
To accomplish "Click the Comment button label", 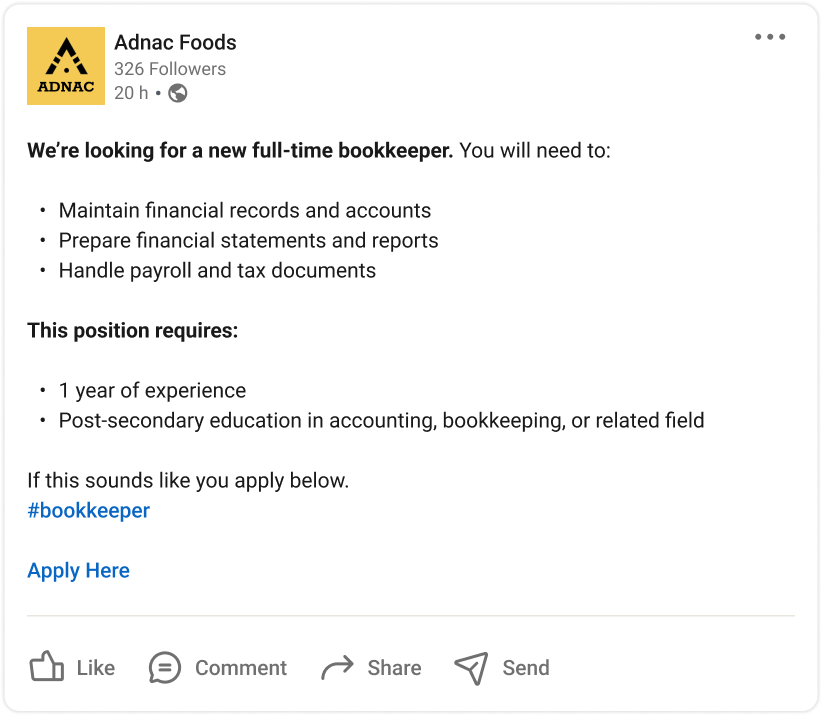I will [x=240, y=668].
